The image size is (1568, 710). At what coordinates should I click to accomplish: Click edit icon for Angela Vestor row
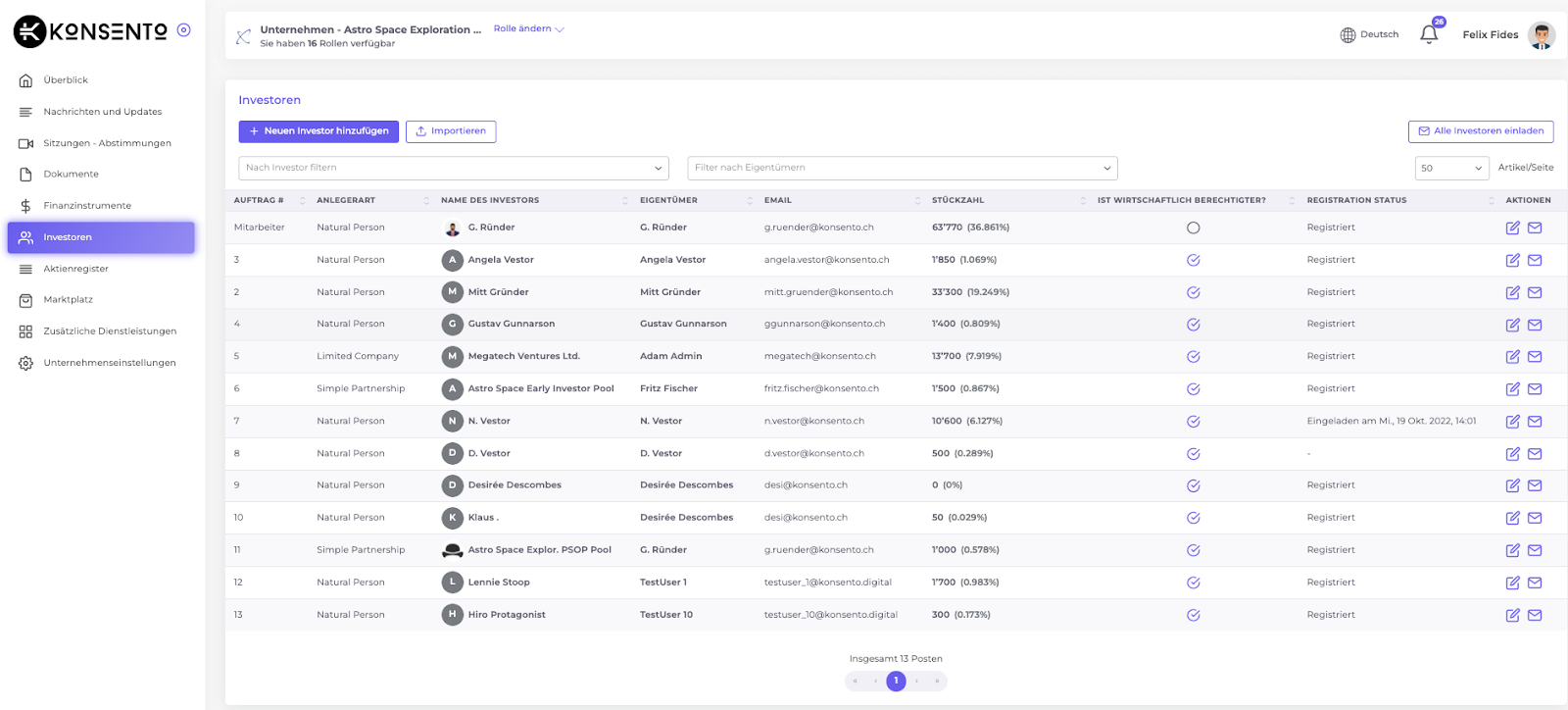pos(1512,260)
